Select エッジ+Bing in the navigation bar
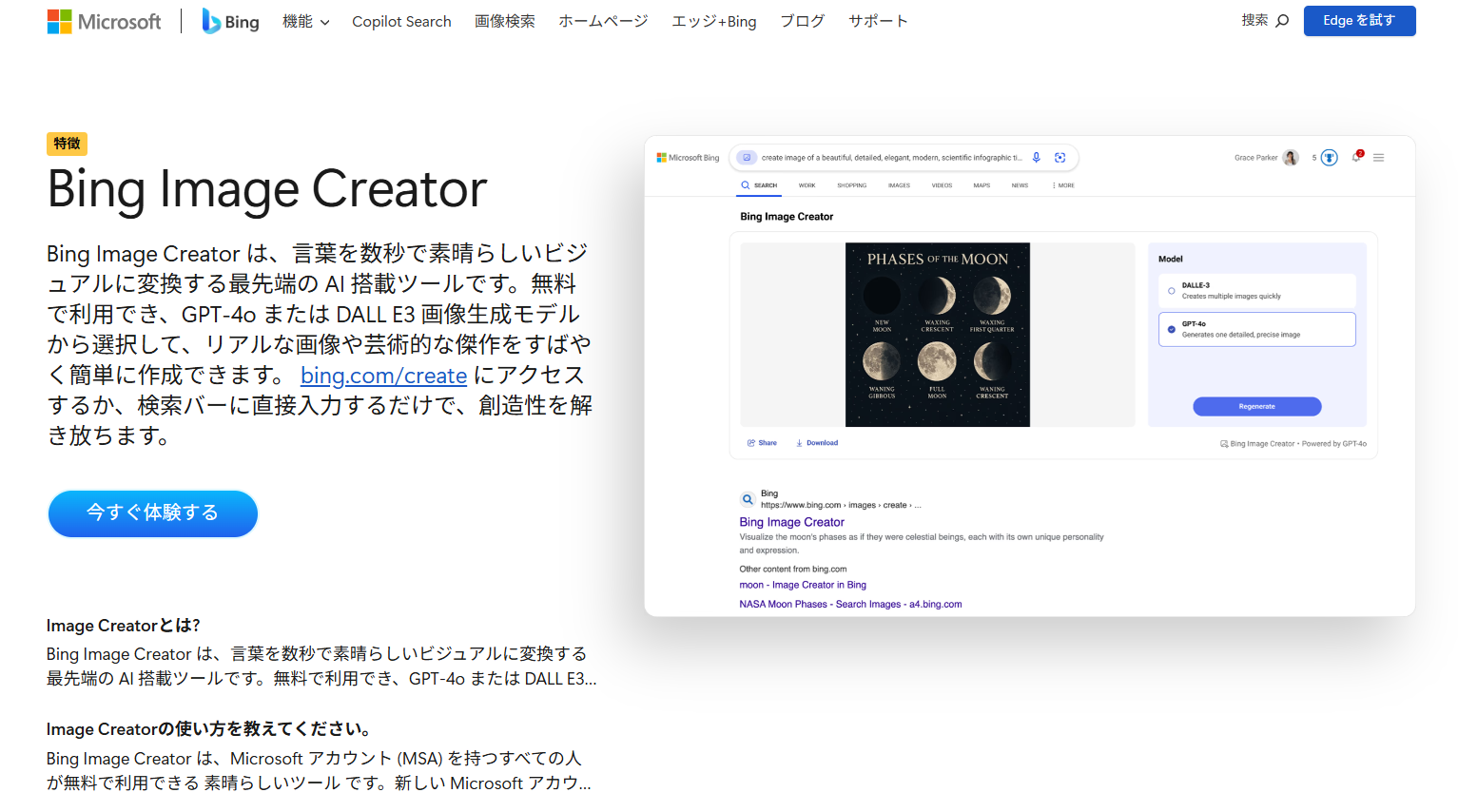Viewport: 1458px width, 812px height. tap(714, 21)
